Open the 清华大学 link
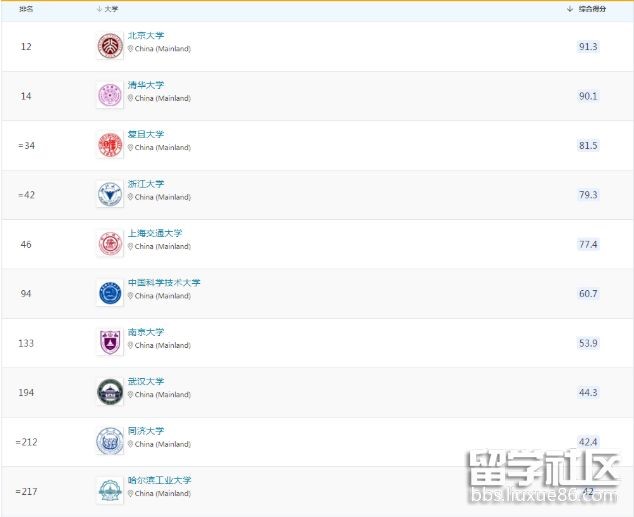The width and height of the screenshot is (634, 517). [146, 85]
